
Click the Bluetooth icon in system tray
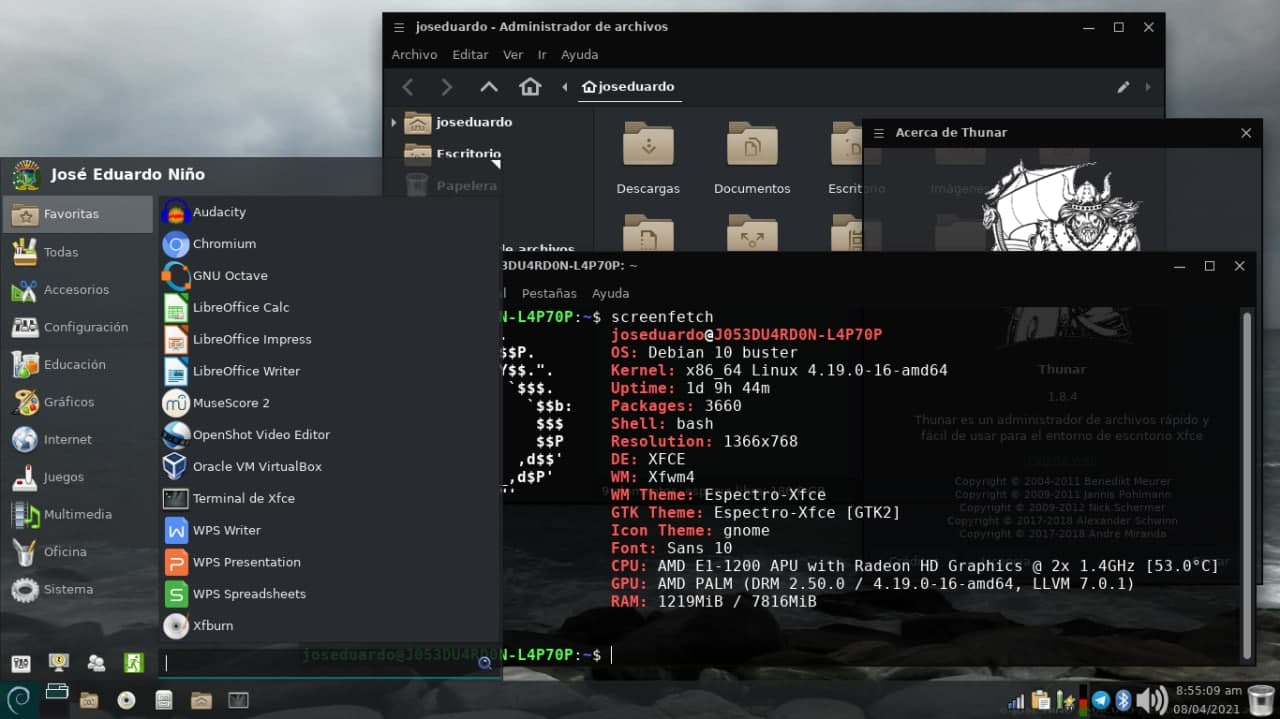pyautogui.click(x=1123, y=700)
